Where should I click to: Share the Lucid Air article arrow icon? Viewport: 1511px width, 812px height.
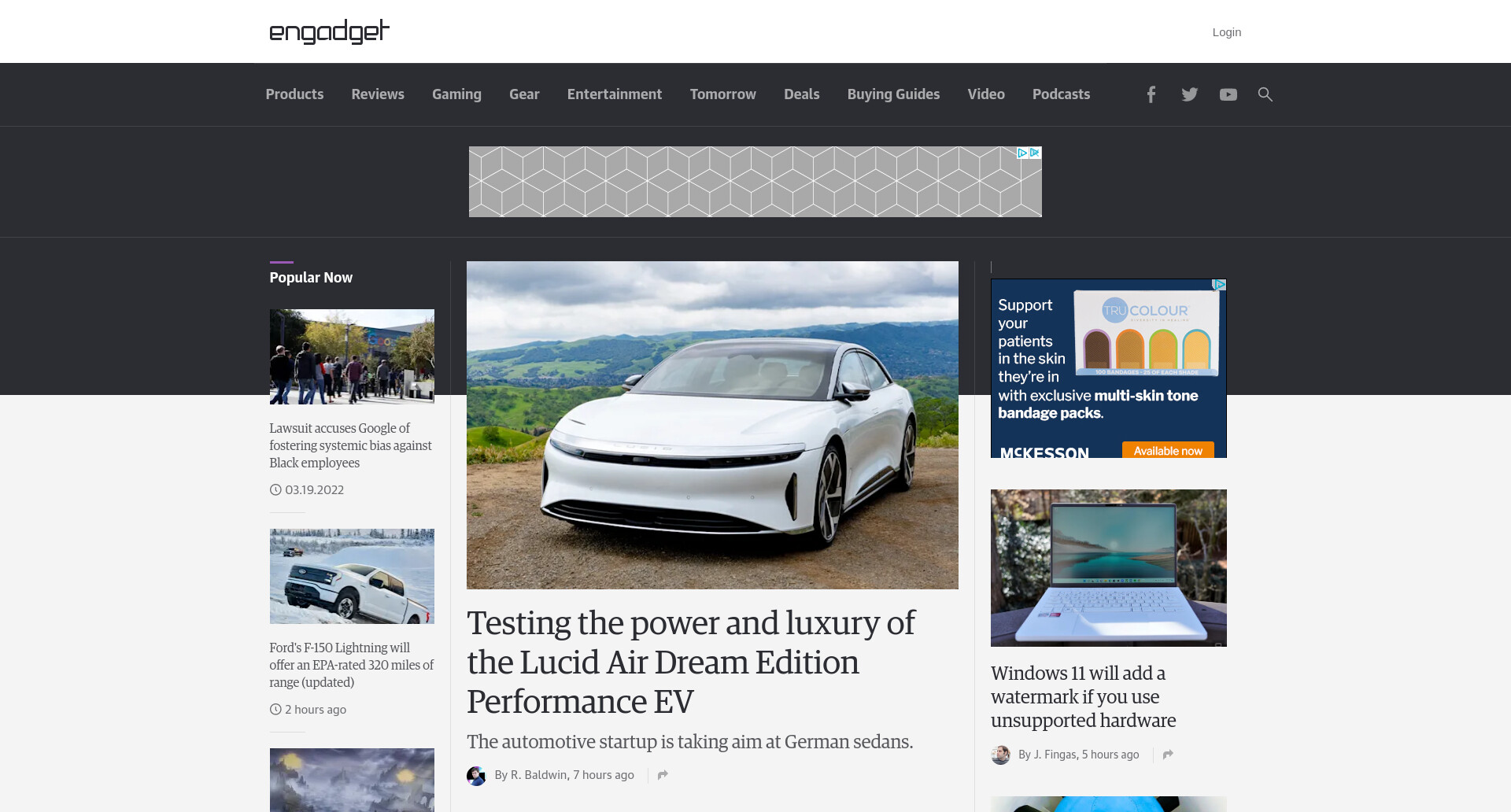point(663,775)
